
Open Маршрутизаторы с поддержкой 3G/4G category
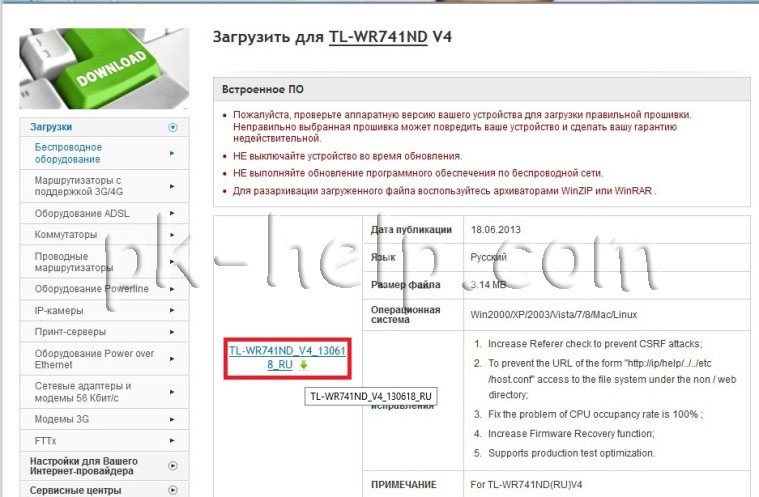[78, 186]
